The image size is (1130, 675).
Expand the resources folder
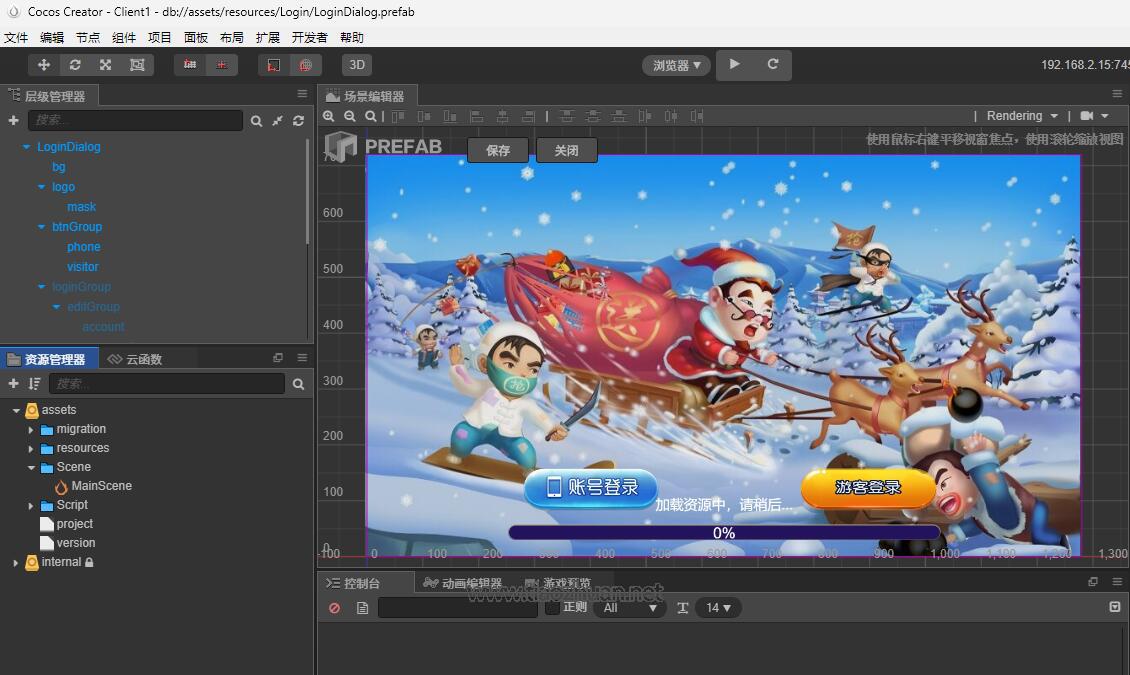pyautogui.click(x=31, y=449)
